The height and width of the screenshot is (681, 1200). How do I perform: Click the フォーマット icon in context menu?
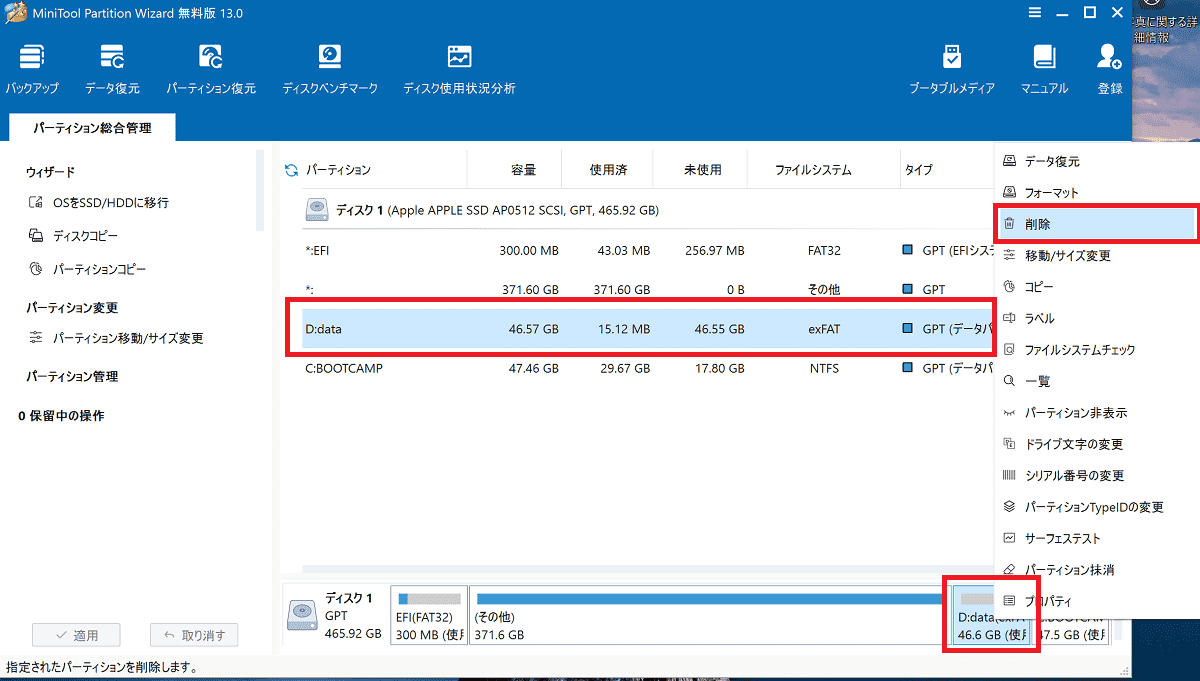[x=1009, y=192]
